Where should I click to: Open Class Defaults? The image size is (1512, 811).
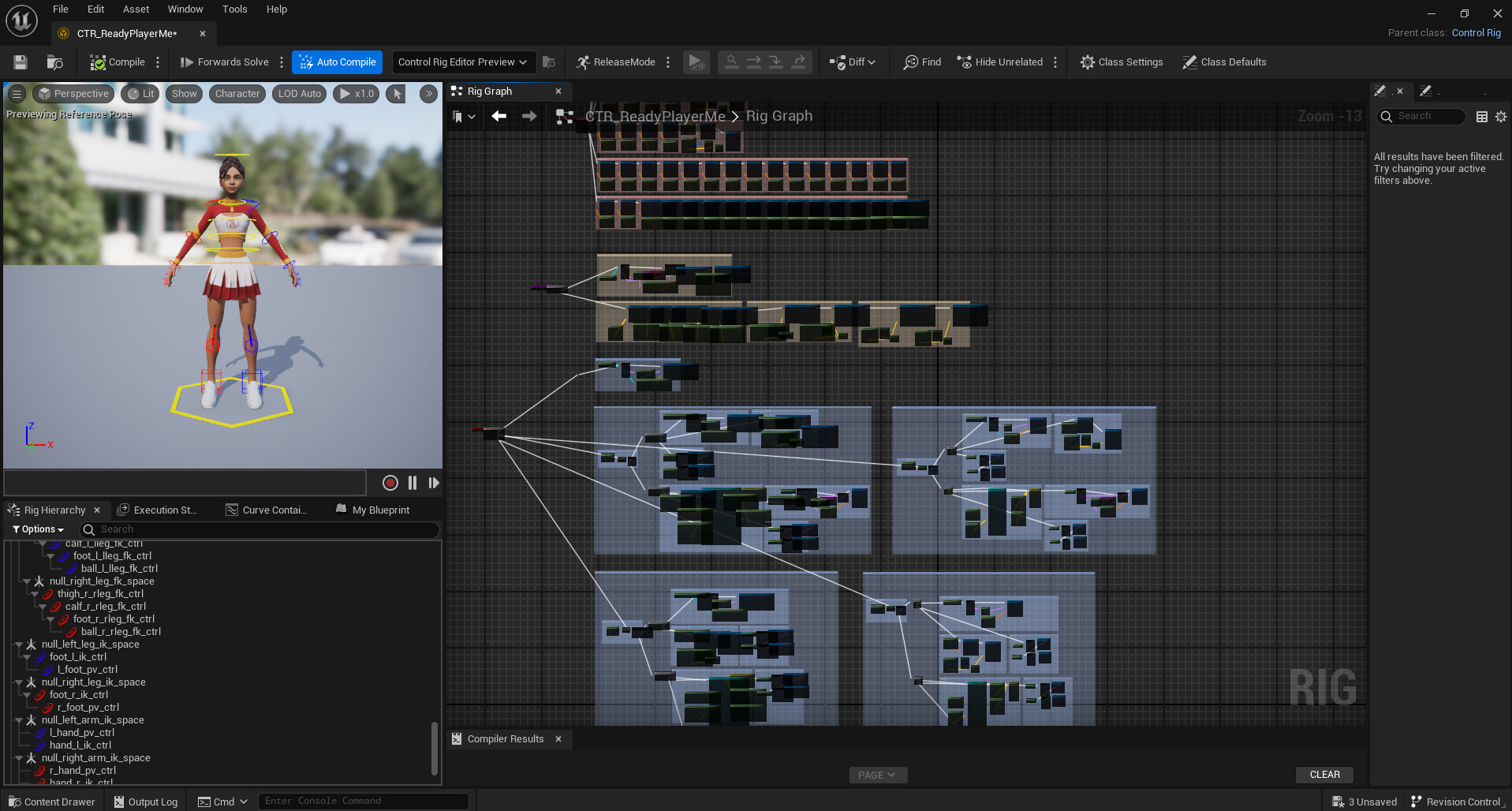tap(1224, 62)
